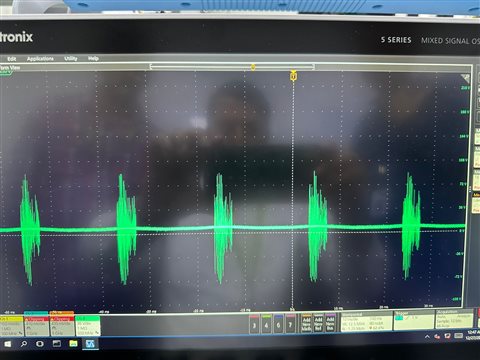The width and height of the screenshot is (480, 360).
Task: Open the Utility menu
Action: tap(70, 58)
